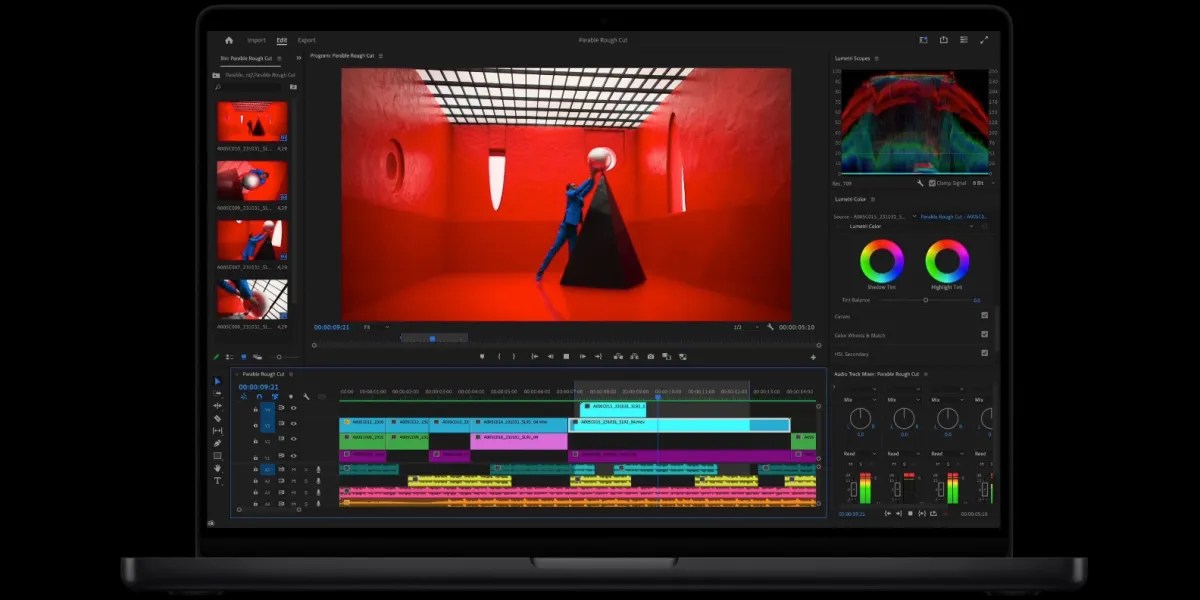This screenshot has width=1200, height=600.
Task: Click the Export Frame camera icon
Action: tap(651, 356)
